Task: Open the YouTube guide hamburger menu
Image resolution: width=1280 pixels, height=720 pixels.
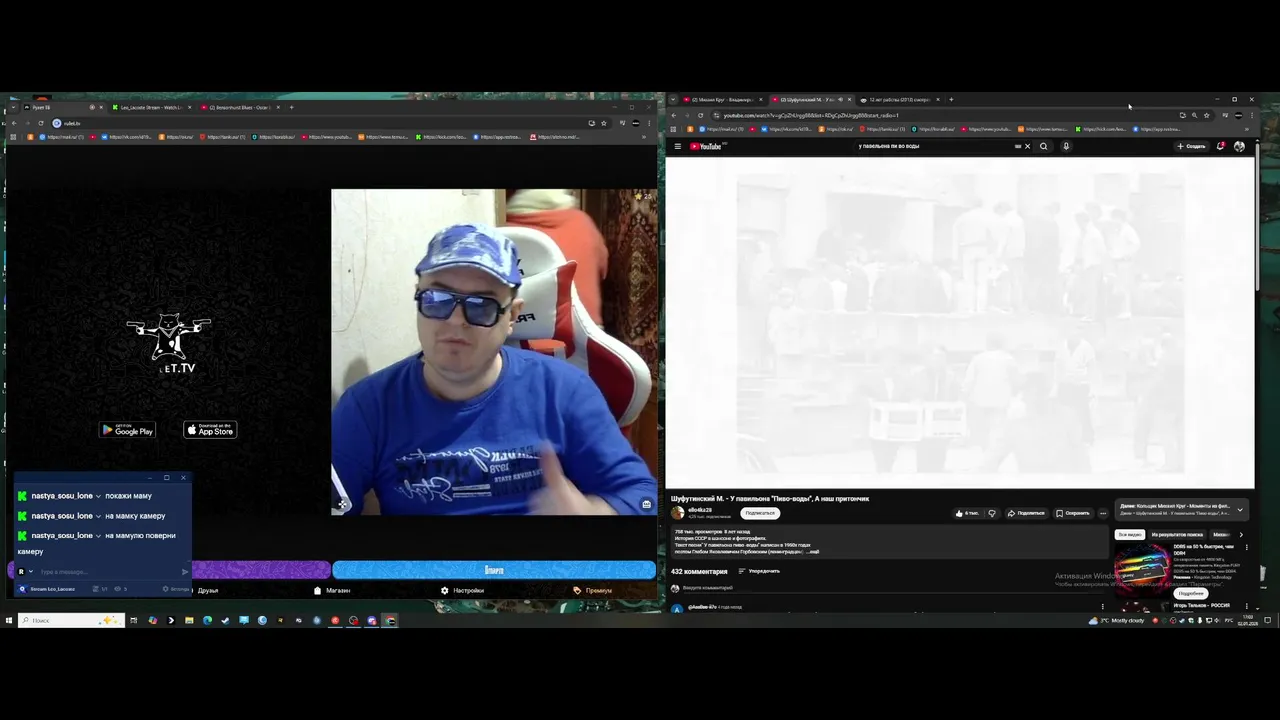Action: [677, 146]
